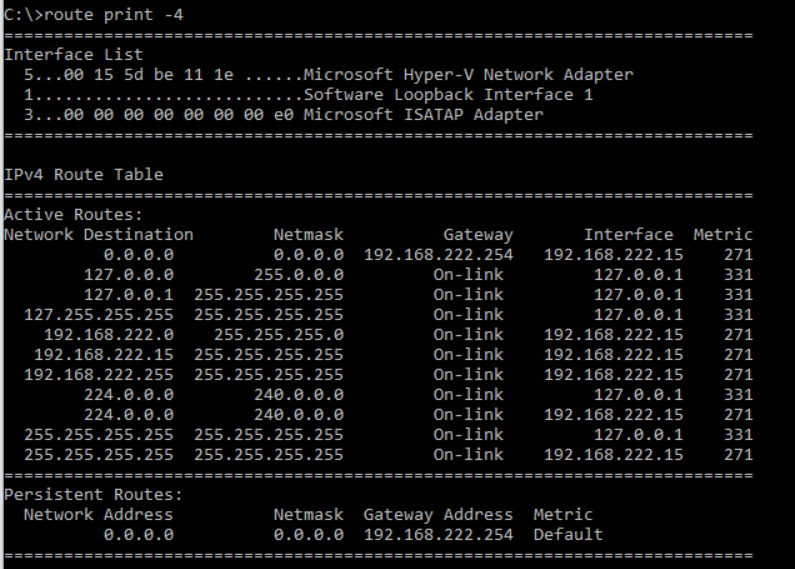Select the 'Interface List' heading

coord(74,54)
